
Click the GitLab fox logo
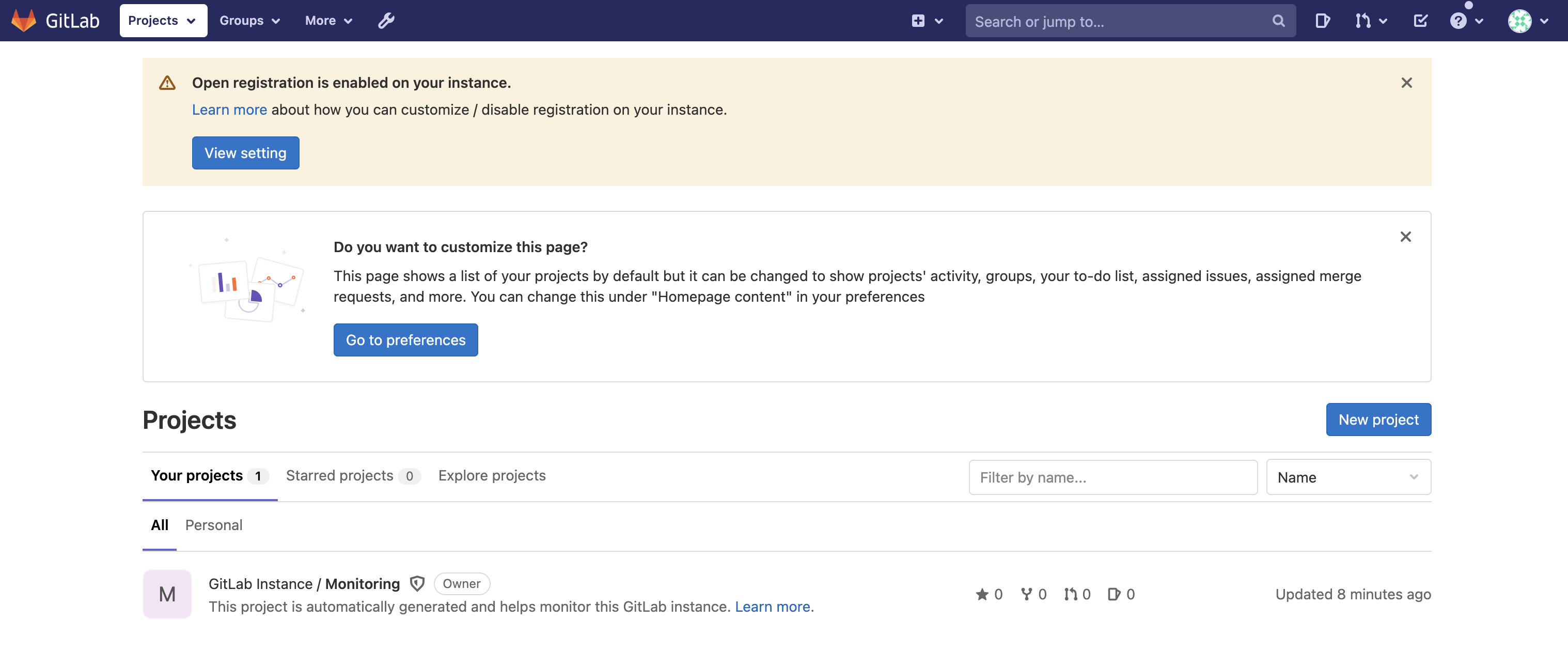tap(24, 21)
